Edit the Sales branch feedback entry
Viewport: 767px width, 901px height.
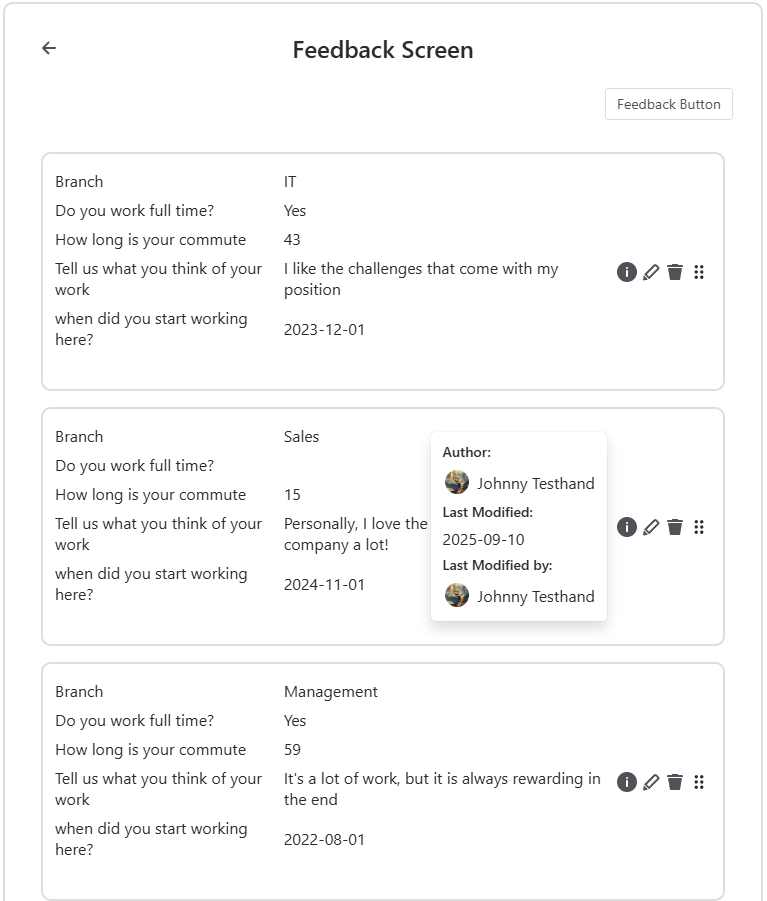[x=651, y=527]
